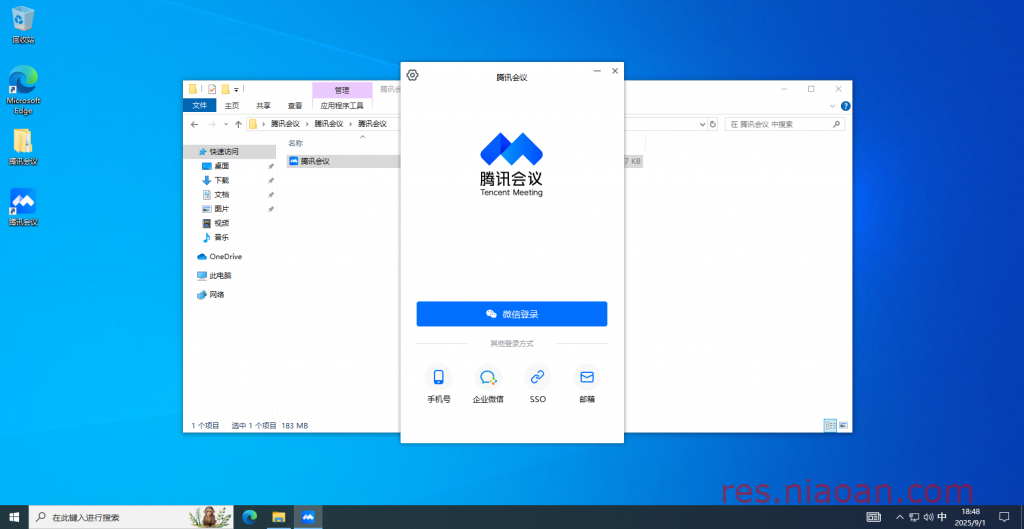This screenshot has width=1024, height=529.
Task: Expand the address bar history dropdown
Action: click(x=702, y=124)
